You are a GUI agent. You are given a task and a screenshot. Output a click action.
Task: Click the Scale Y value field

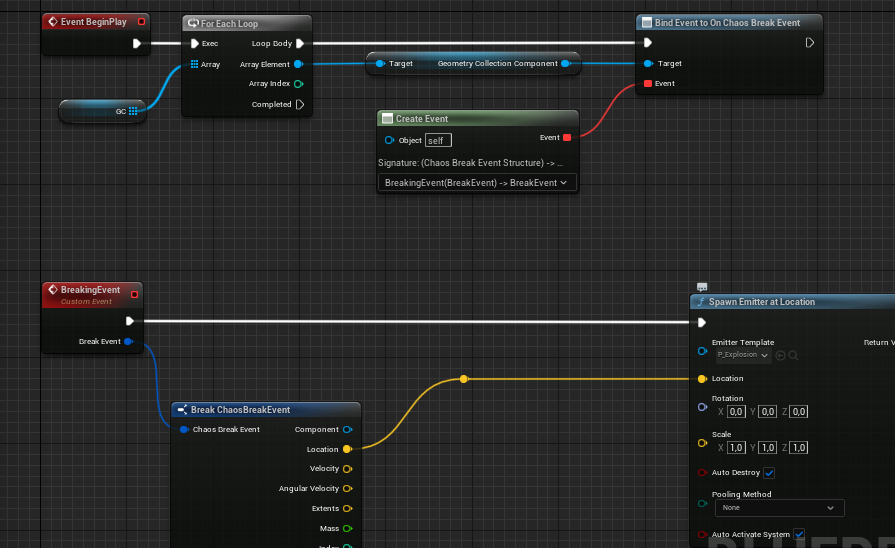(x=768, y=448)
